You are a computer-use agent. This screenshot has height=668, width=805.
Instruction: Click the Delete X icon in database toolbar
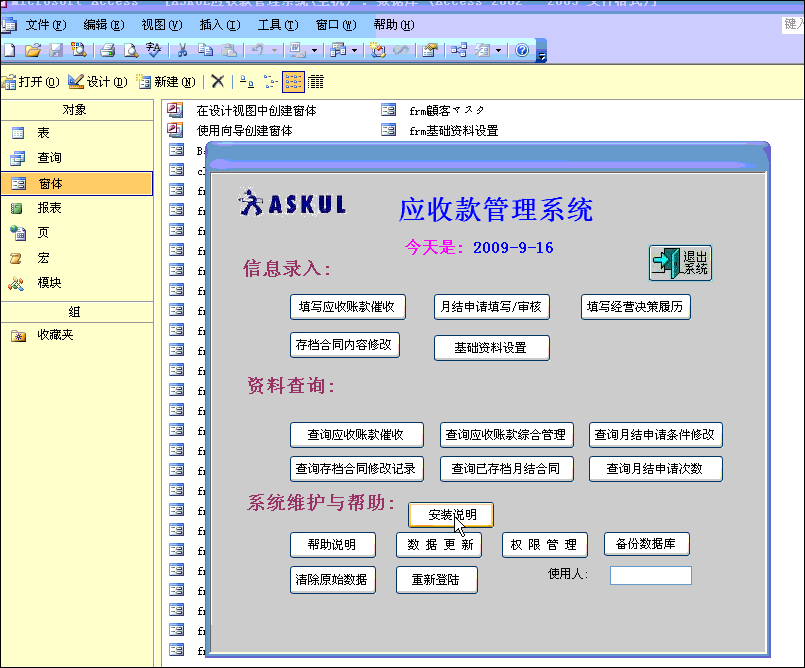(x=218, y=81)
